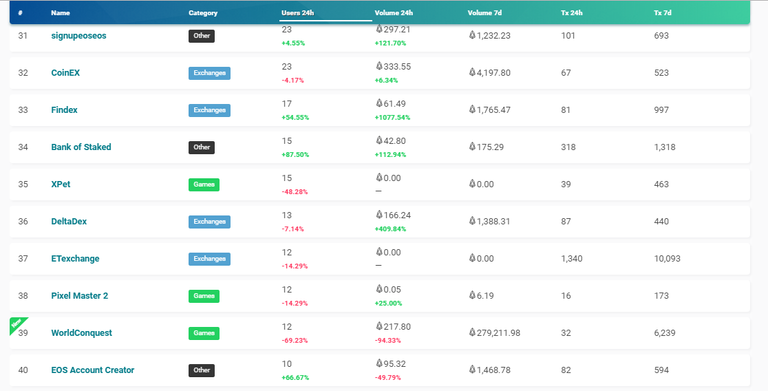Click the 6,239 Tx 7d value
Viewport: 768px width, 391px height.
(x=665, y=333)
